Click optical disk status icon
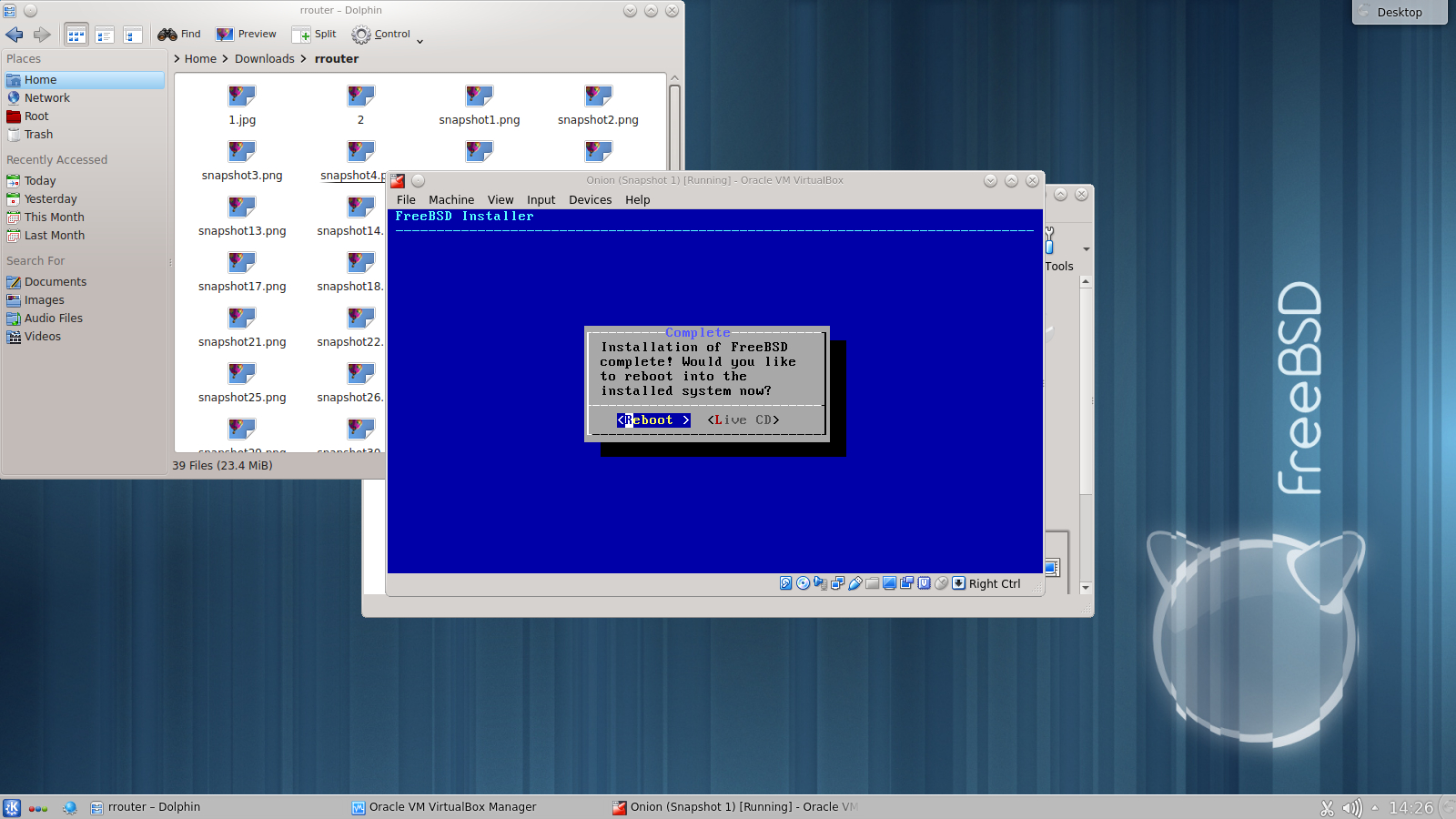Screen dimensions: 1456x819 tap(804, 583)
